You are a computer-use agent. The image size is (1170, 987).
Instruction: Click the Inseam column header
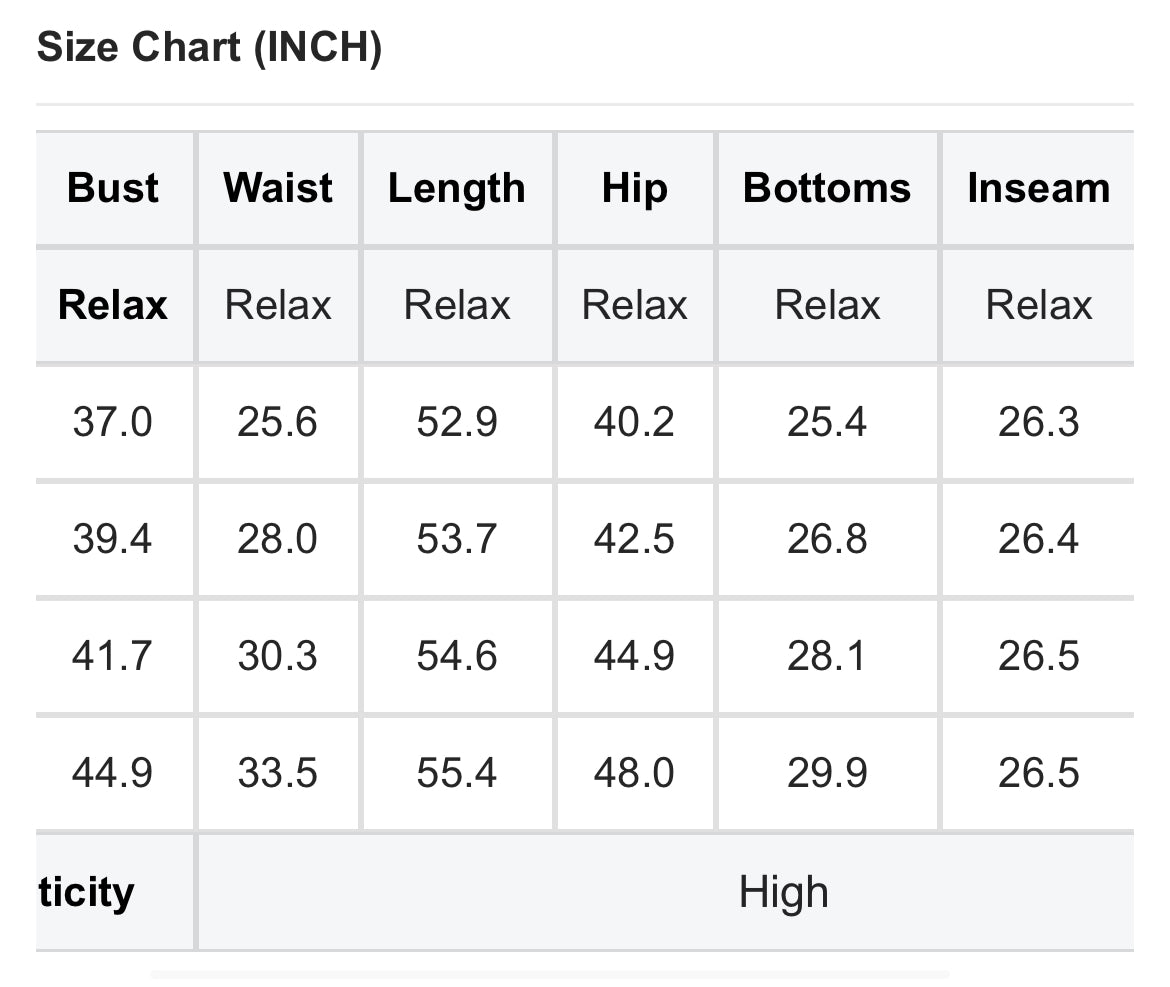click(1038, 188)
